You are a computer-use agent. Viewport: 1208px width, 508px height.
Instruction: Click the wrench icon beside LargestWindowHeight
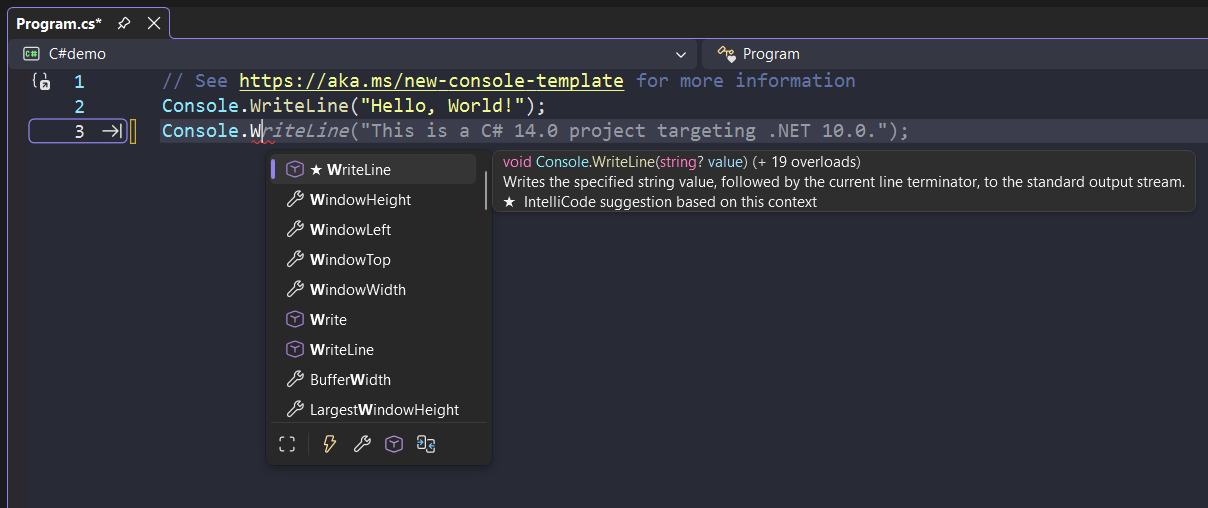[295, 410]
